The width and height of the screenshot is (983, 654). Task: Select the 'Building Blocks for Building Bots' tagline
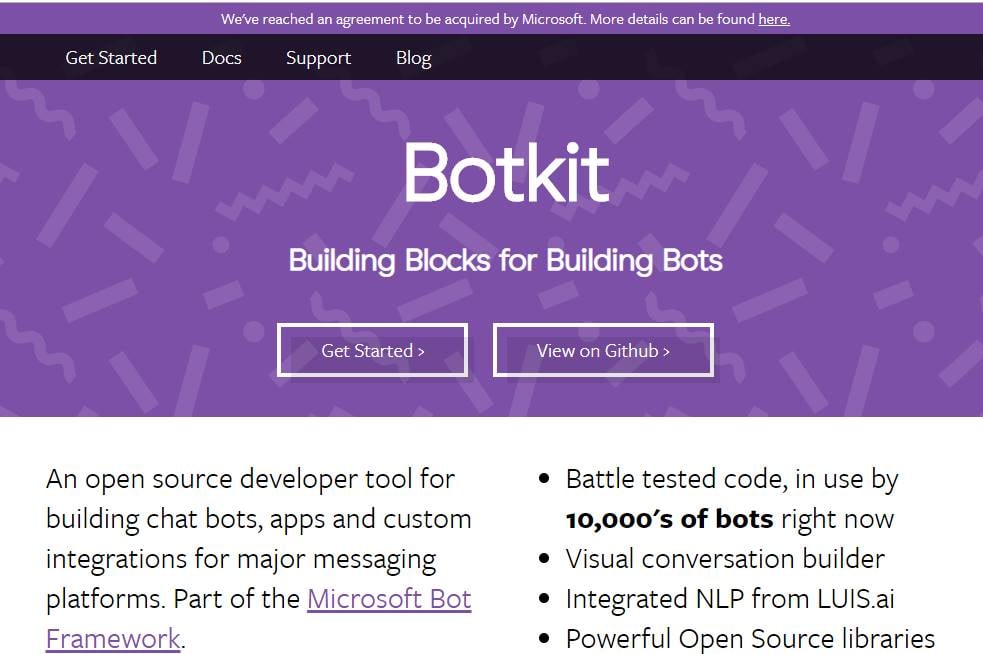505,261
